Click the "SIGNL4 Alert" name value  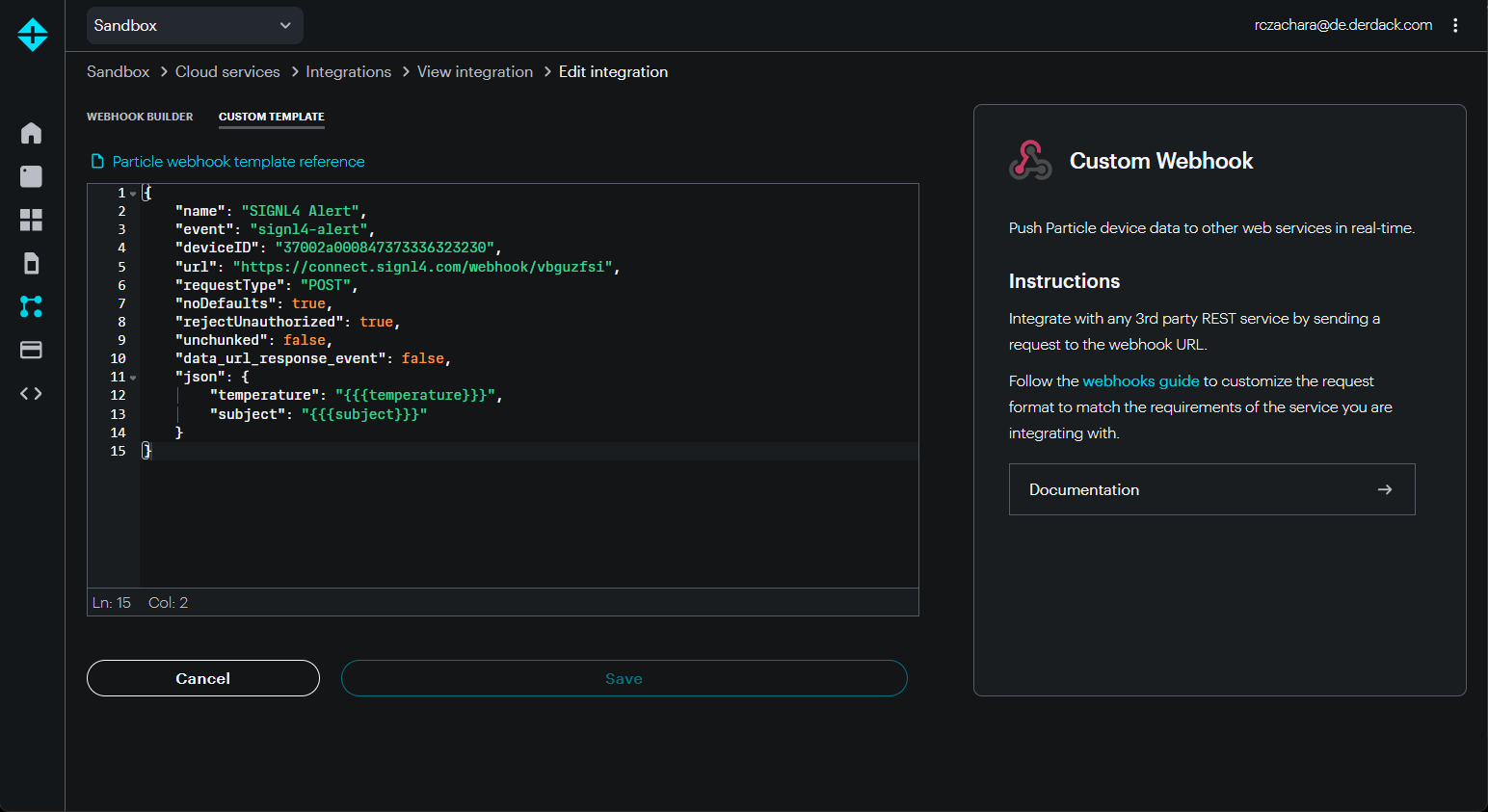pyautogui.click(x=300, y=211)
